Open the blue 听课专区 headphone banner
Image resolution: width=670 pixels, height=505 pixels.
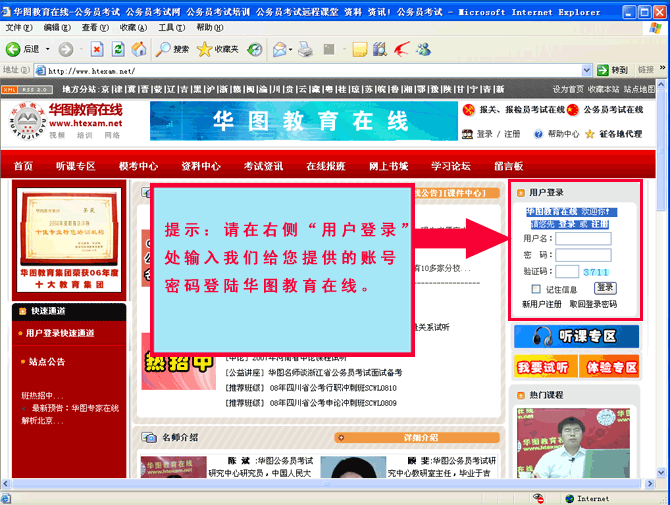pos(576,337)
